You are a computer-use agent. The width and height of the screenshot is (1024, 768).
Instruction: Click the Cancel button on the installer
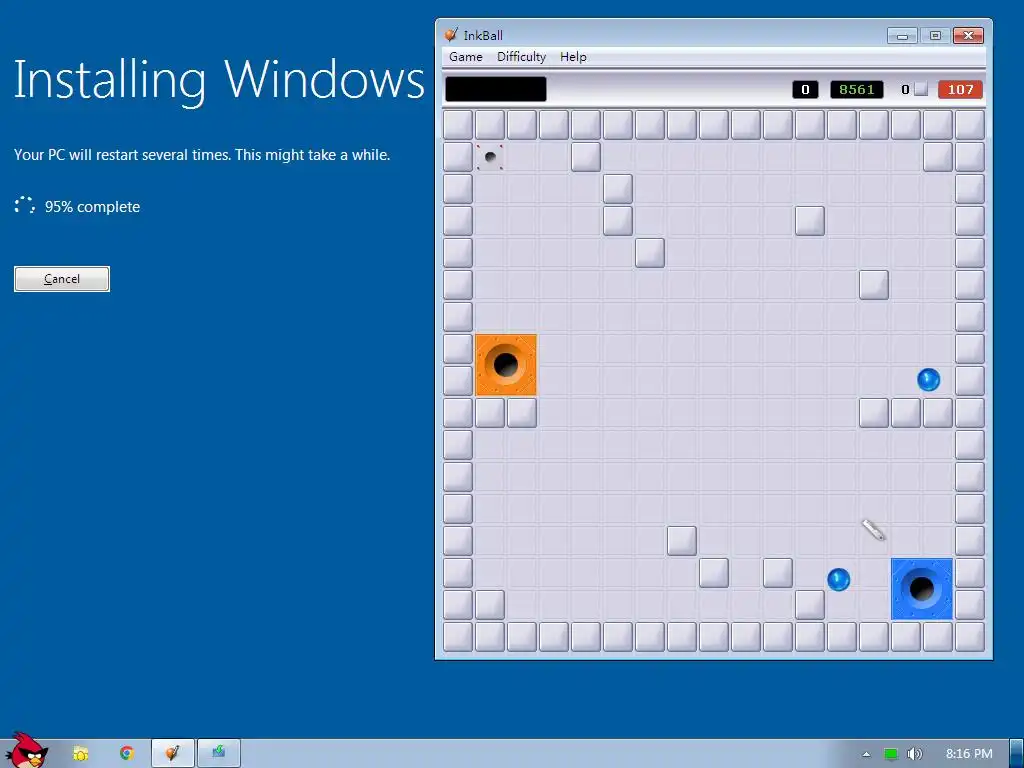(x=62, y=279)
